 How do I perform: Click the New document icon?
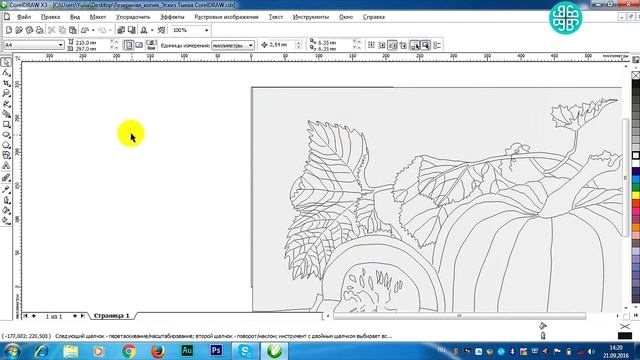pos(9,30)
